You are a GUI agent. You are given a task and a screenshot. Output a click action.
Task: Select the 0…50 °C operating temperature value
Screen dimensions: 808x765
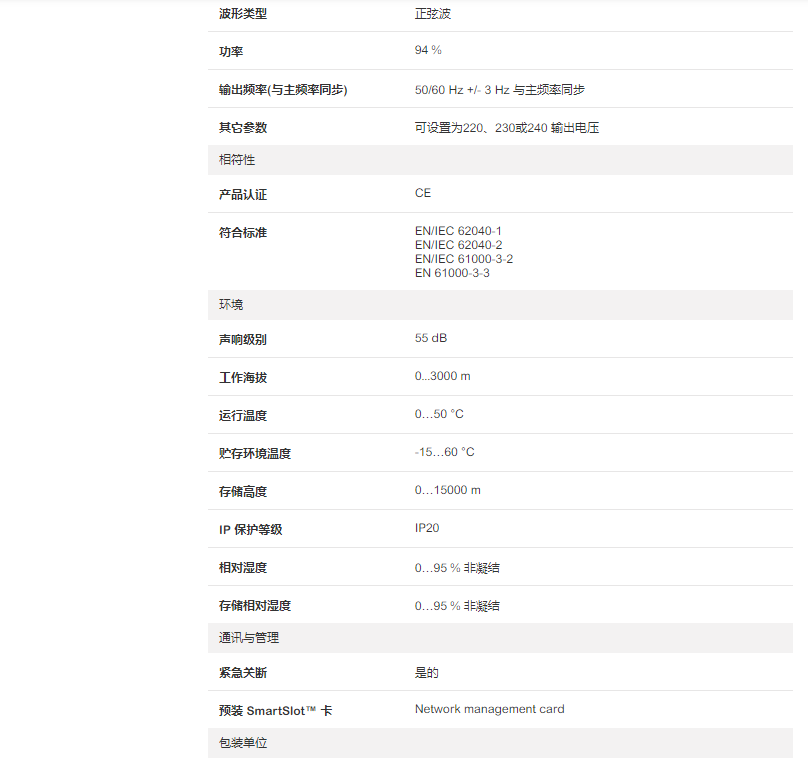pos(439,414)
